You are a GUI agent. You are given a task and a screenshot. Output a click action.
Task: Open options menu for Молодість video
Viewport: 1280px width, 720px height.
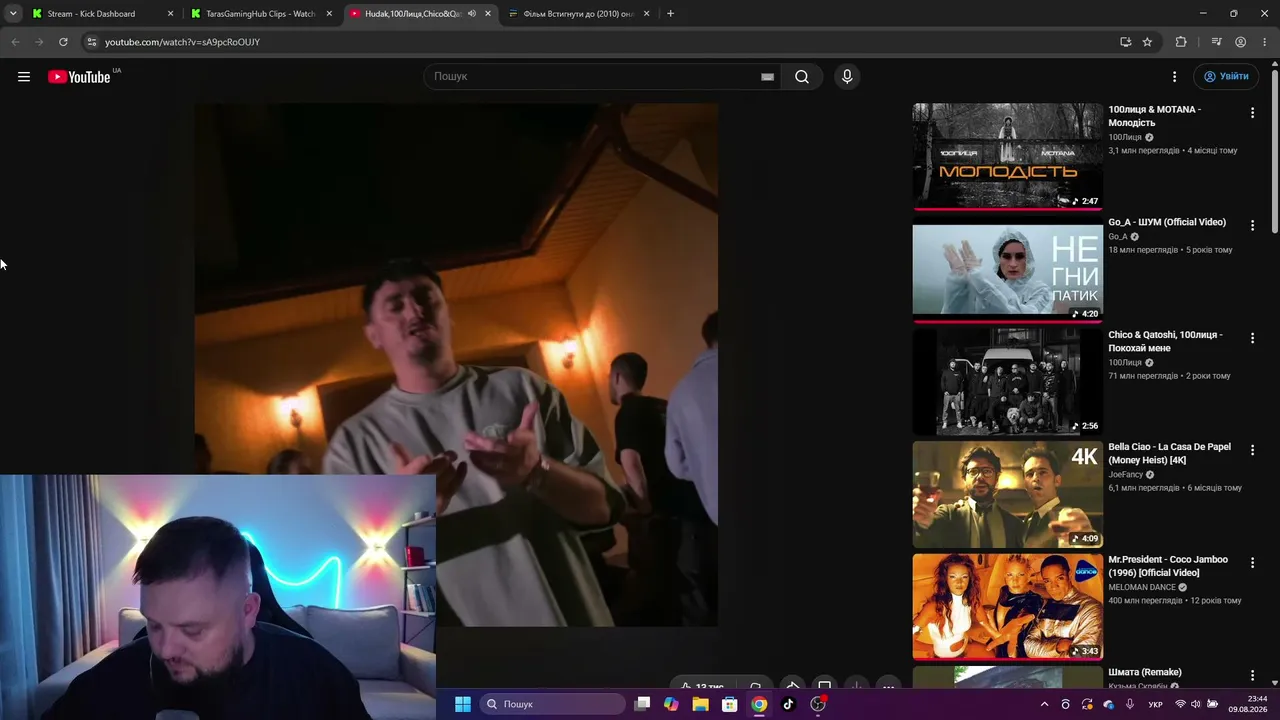(1252, 113)
